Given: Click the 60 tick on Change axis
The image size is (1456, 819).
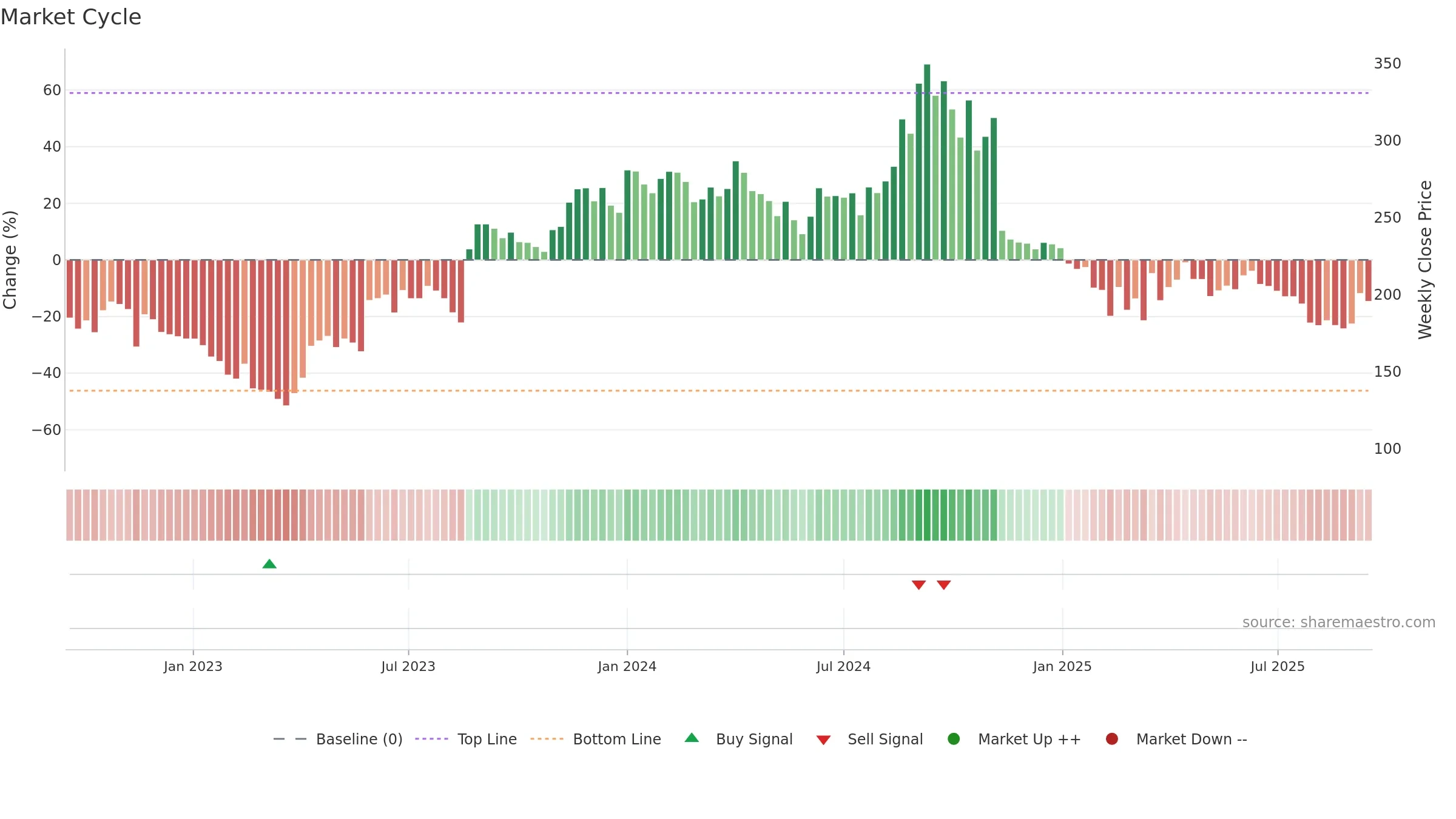Looking at the screenshot, I should click(52, 90).
